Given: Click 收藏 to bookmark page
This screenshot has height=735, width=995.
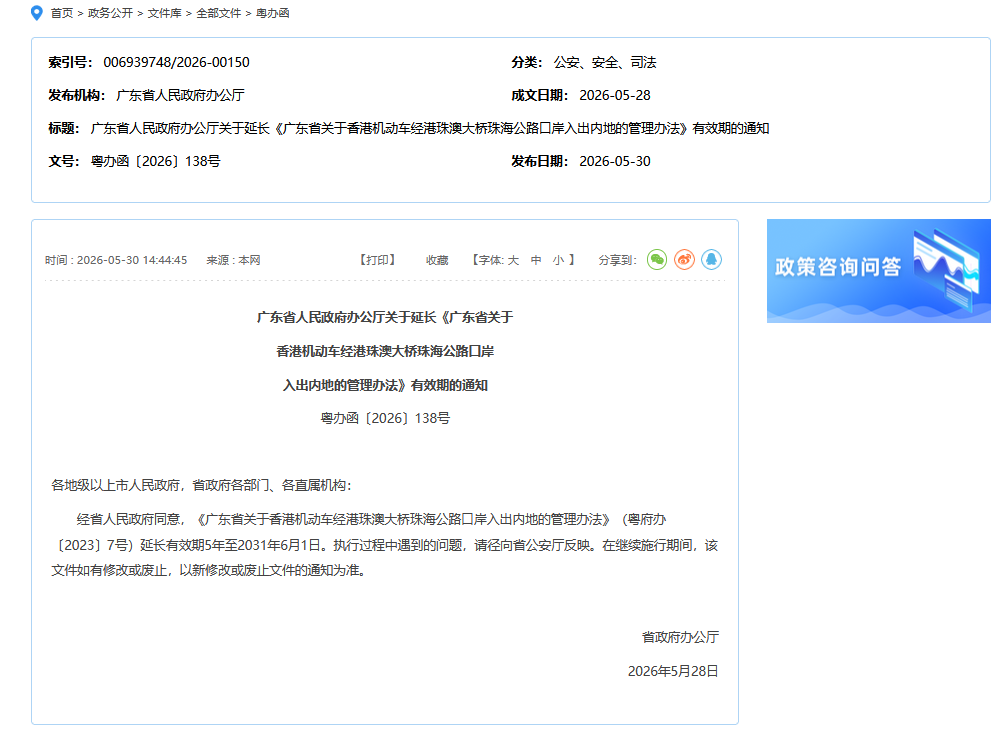Looking at the screenshot, I should click(x=437, y=260).
